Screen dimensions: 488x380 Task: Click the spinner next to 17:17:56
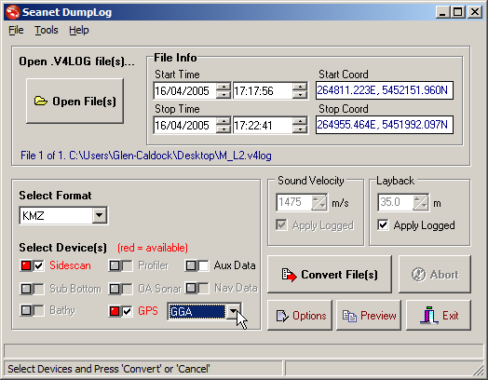click(300, 91)
